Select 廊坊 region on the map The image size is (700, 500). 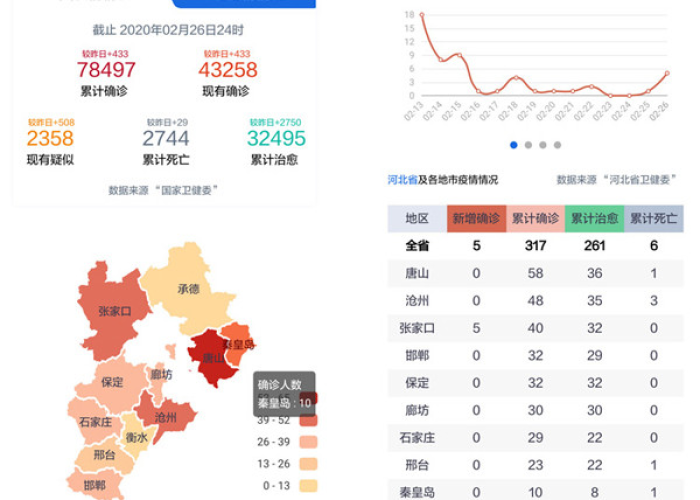tap(161, 374)
